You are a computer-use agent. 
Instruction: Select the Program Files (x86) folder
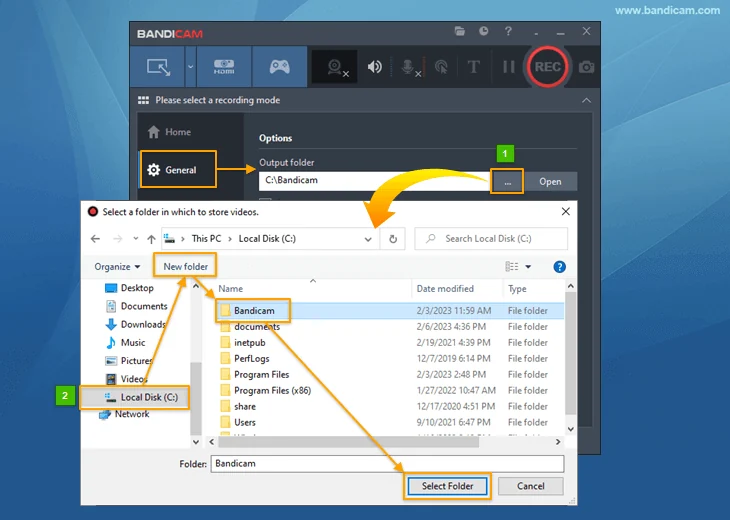272,391
